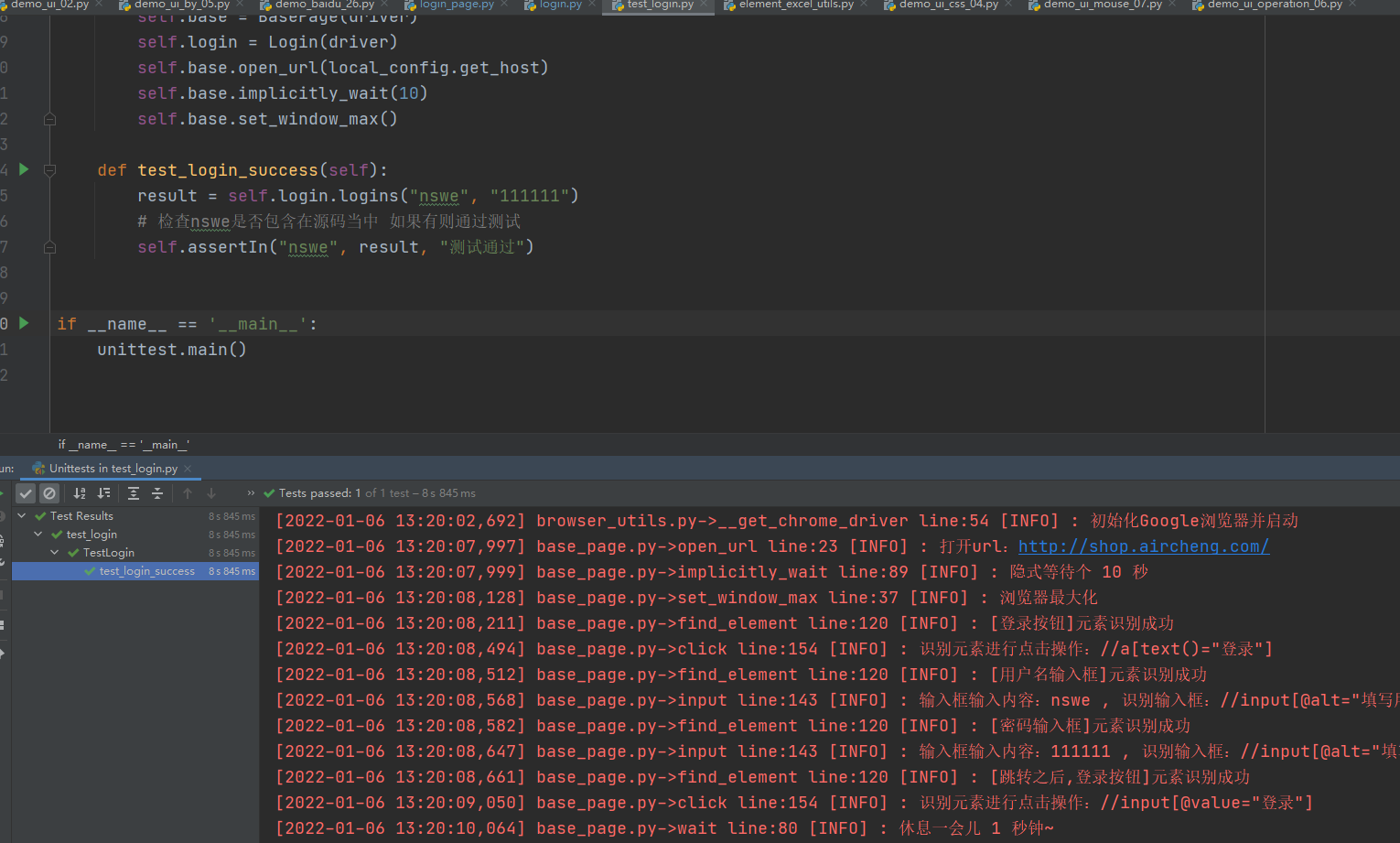Open the shop.aircheng.com link in the log
This screenshot has width=1400, height=843.
click(x=1142, y=546)
